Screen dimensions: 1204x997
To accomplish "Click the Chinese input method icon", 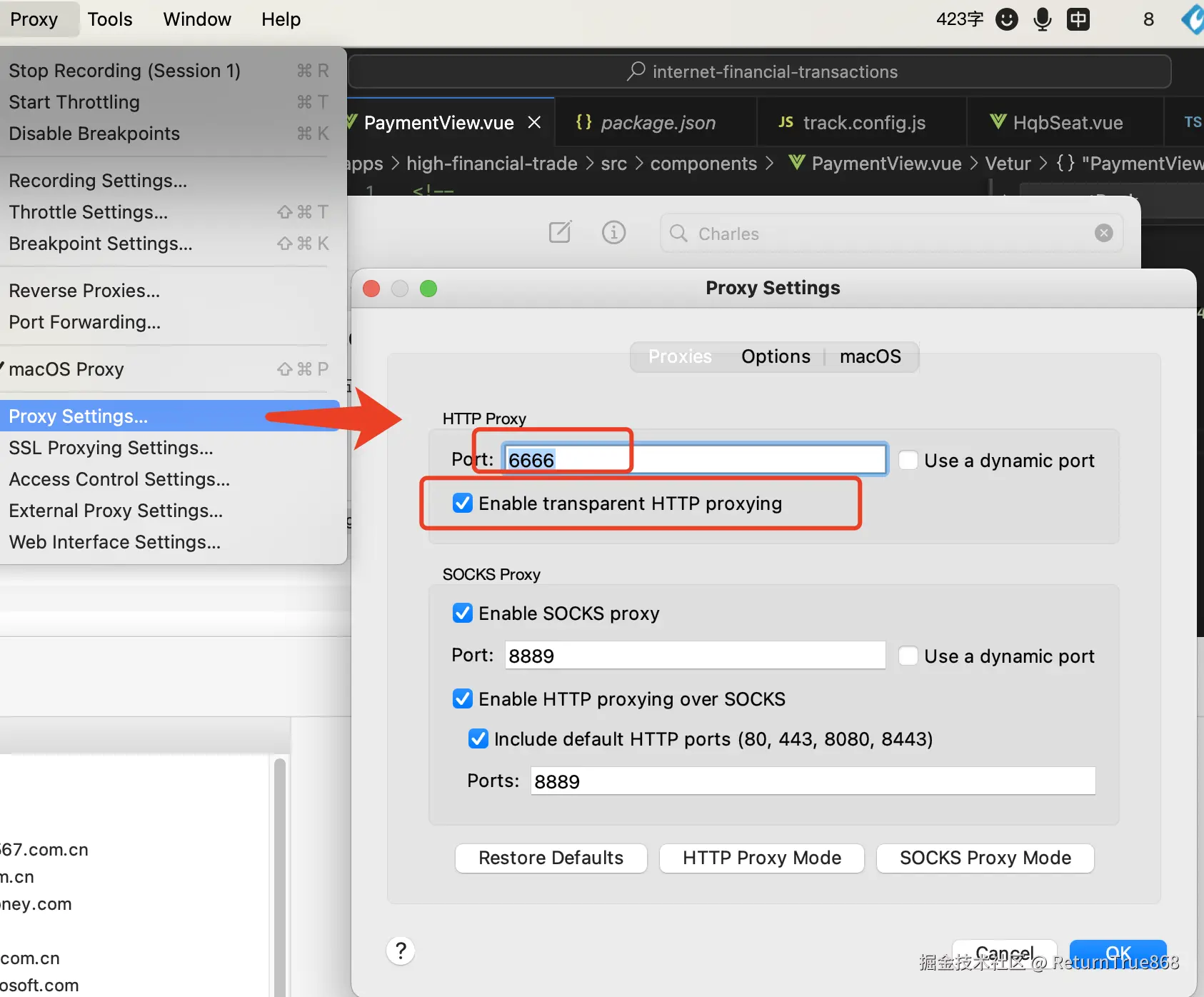I will [1078, 19].
